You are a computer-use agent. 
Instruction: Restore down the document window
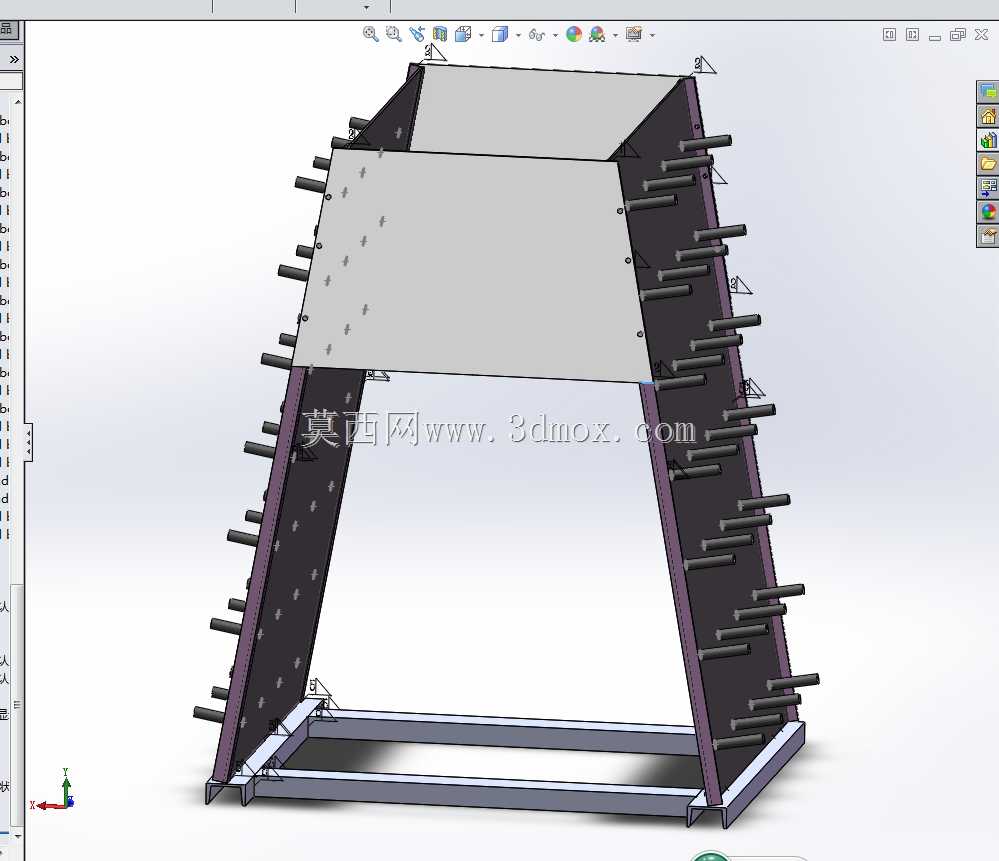(x=958, y=34)
